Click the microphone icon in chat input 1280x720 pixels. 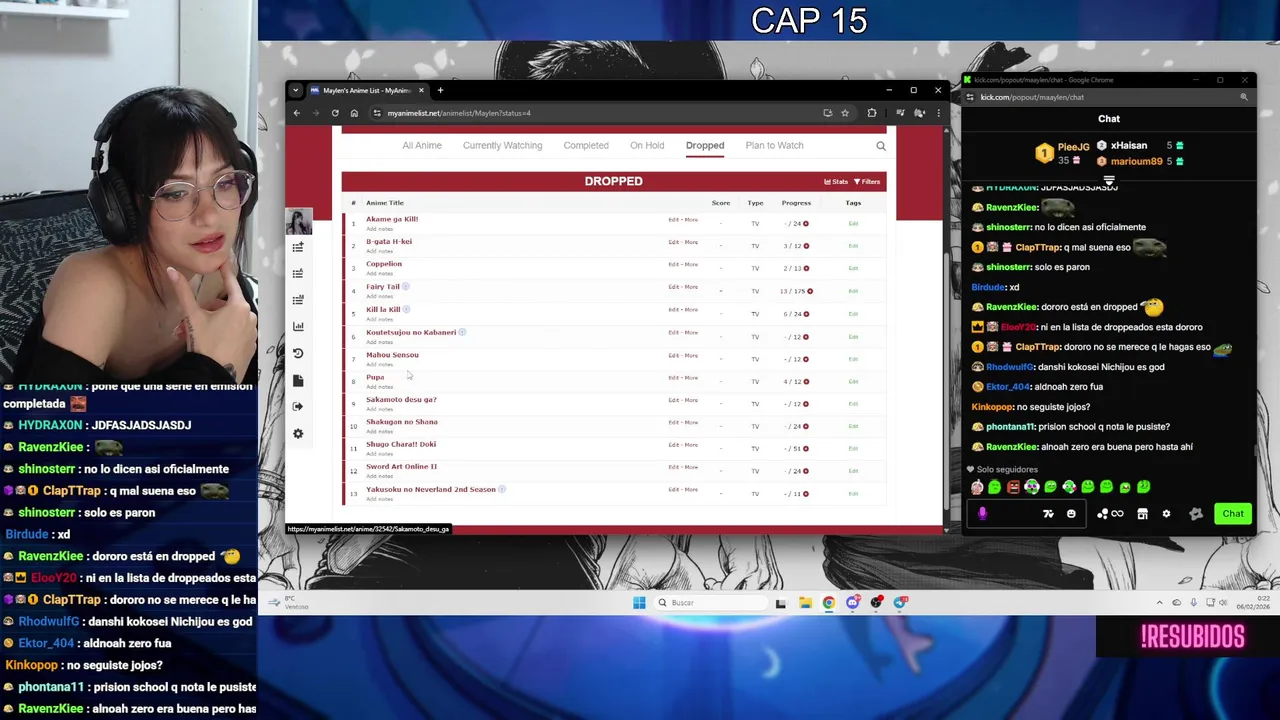[982, 514]
